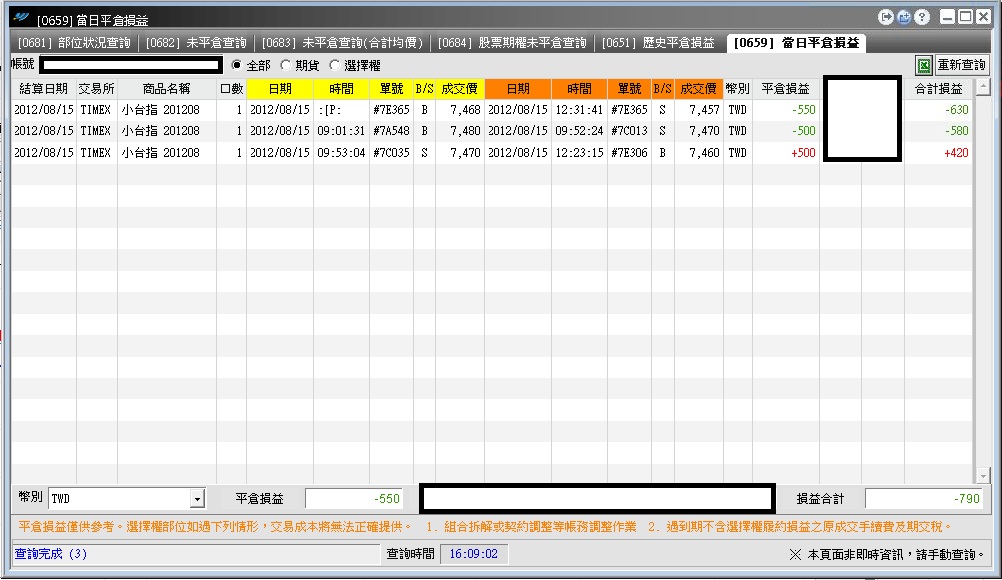1002x580 pixels.
Task: Click the 查詢時間 value 16:09:02
Action: click(x=474, y=554)
